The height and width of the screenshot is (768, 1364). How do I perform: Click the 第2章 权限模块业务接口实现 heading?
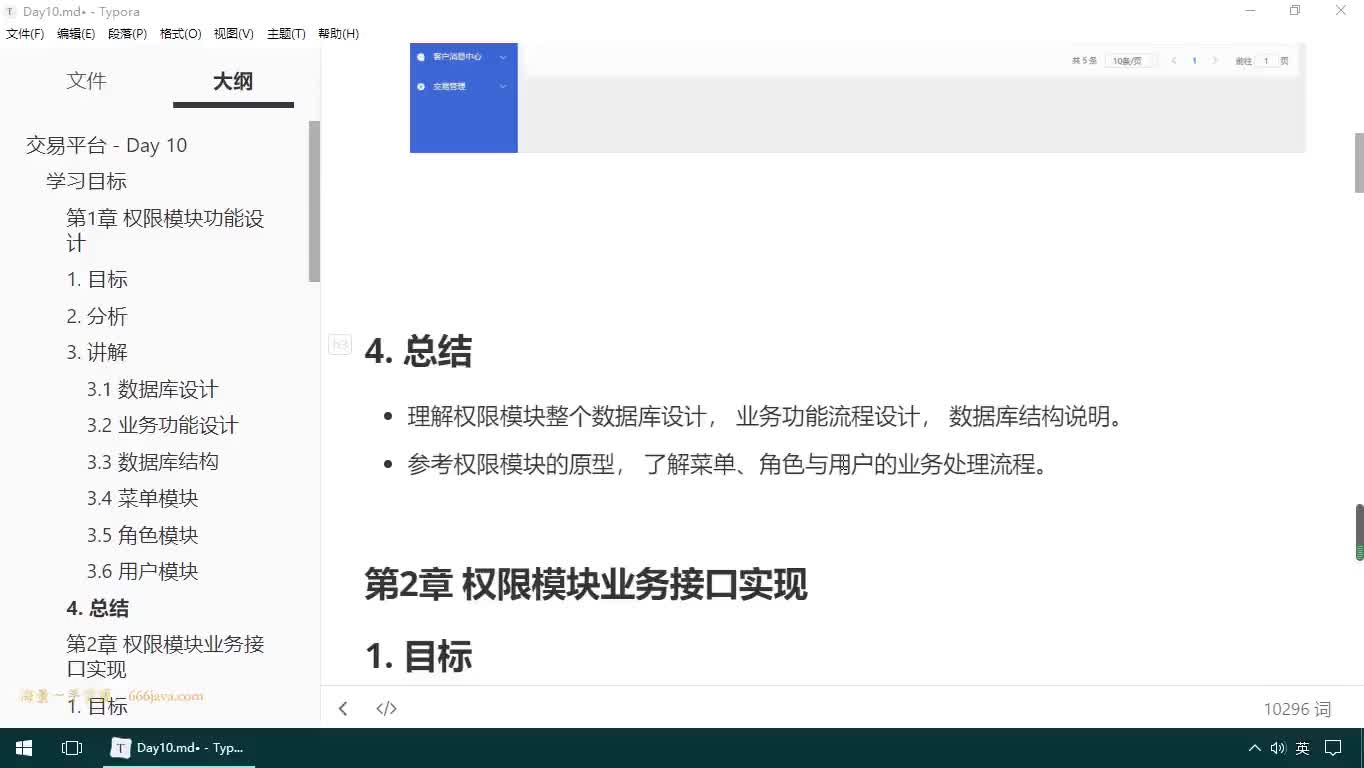click(586, 585)
